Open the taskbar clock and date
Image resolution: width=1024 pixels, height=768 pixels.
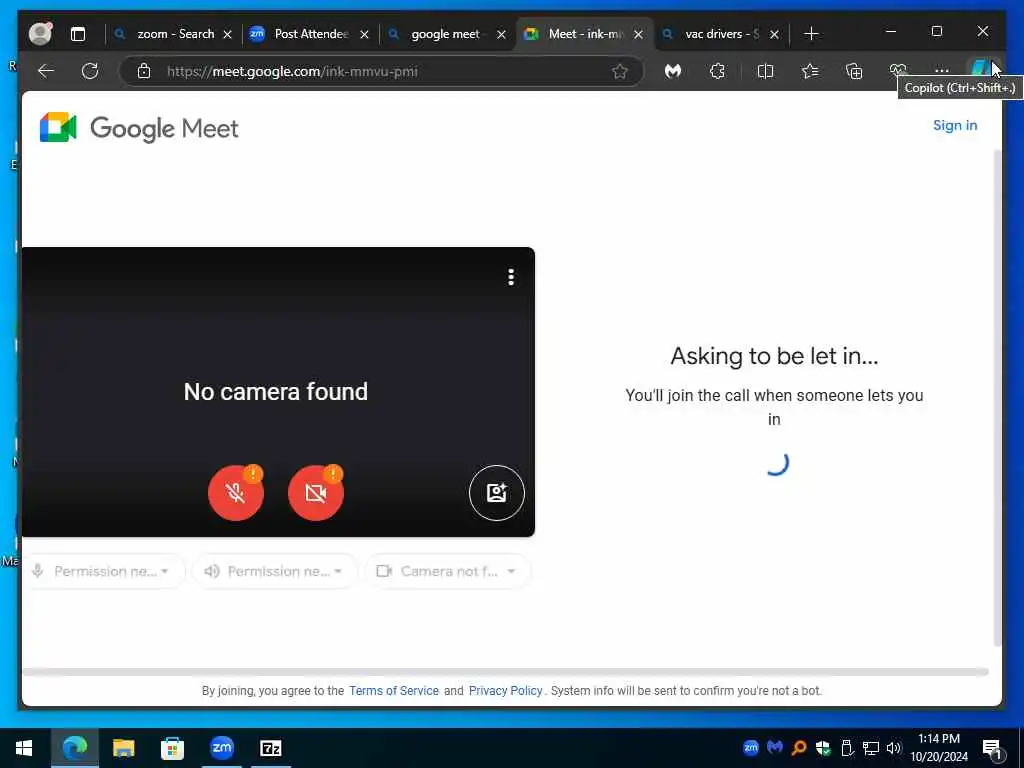coord(939,748)
